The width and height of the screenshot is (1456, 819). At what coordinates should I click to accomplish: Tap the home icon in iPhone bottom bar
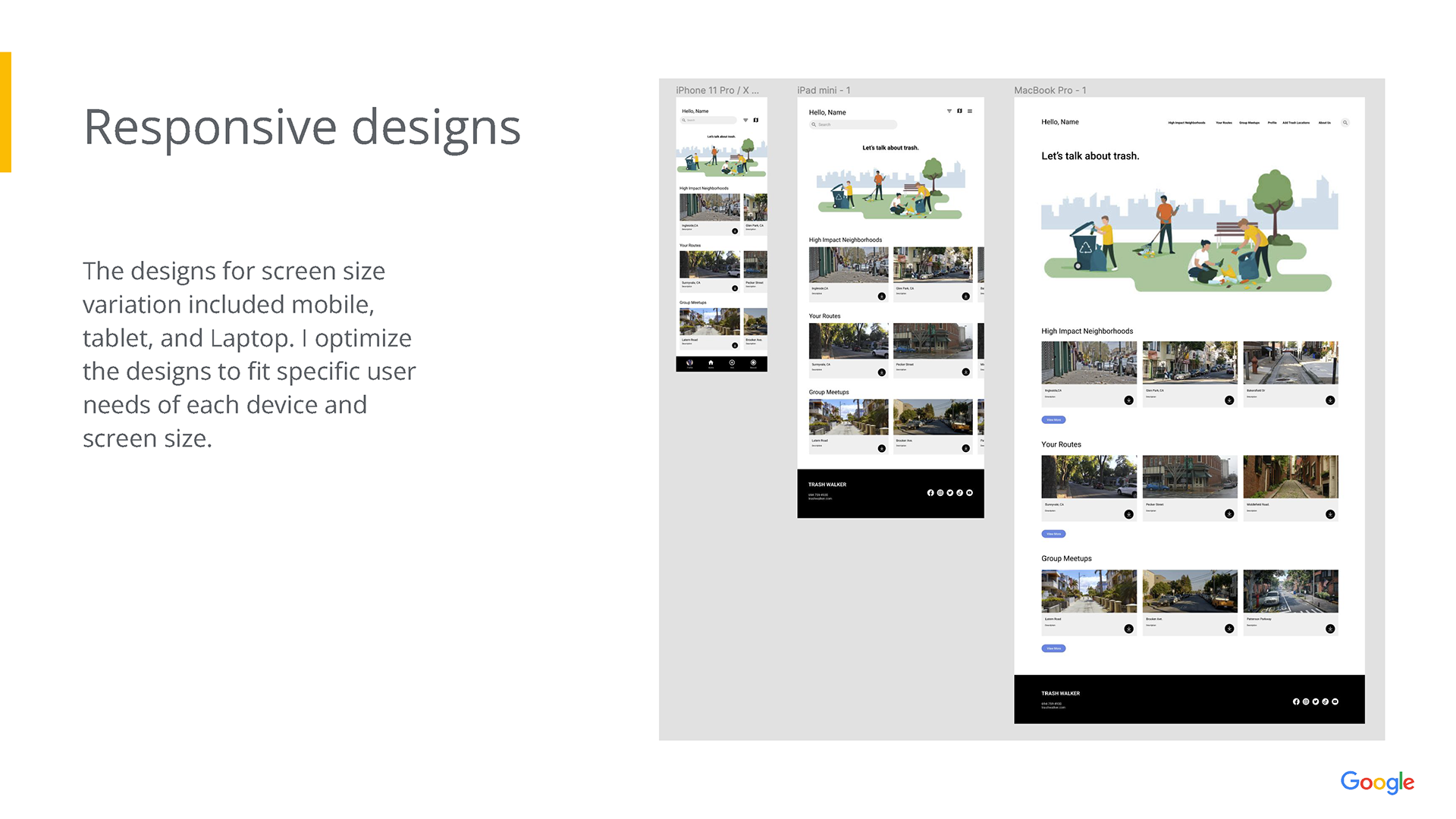click(711, 363)
